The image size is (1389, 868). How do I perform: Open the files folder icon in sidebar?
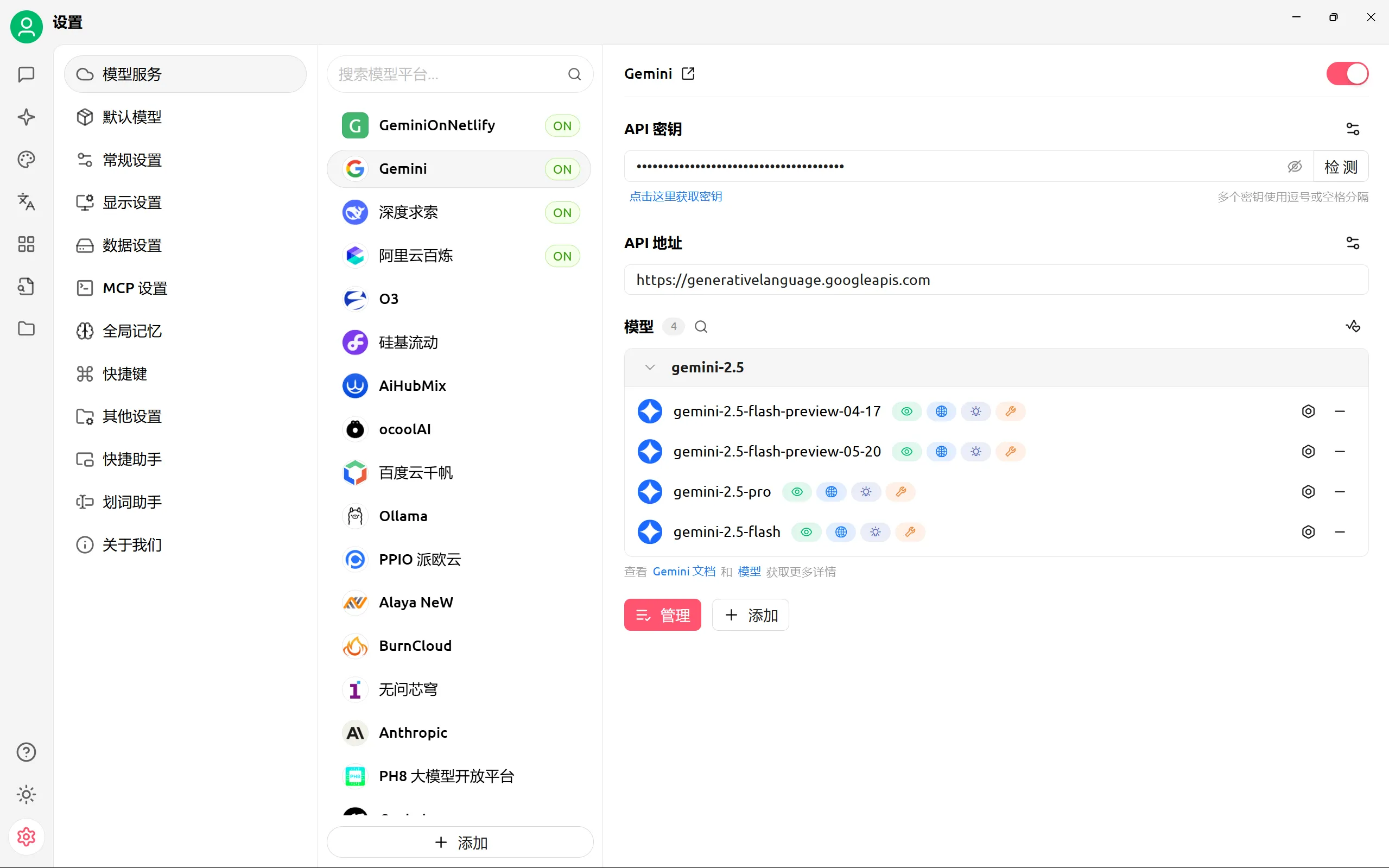click(x=27, y=328)
